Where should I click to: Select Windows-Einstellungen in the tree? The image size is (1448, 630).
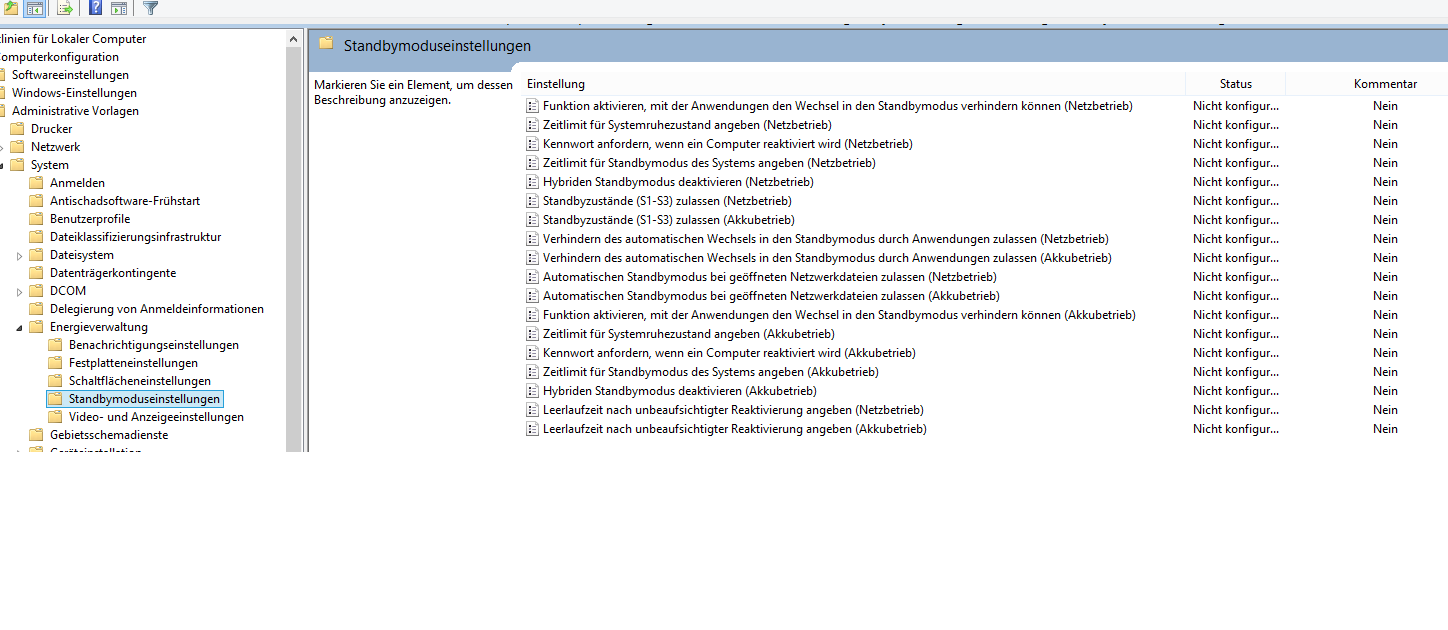74,93
